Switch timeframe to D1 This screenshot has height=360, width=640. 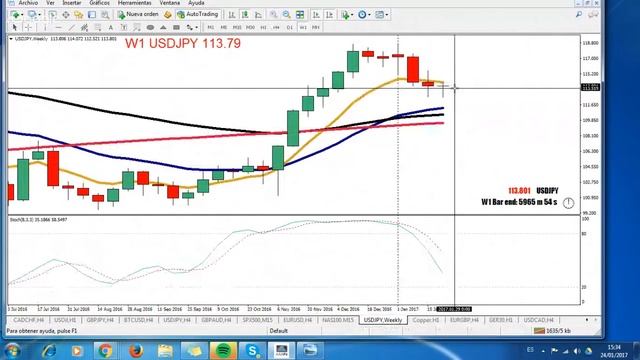pos(289,27)
